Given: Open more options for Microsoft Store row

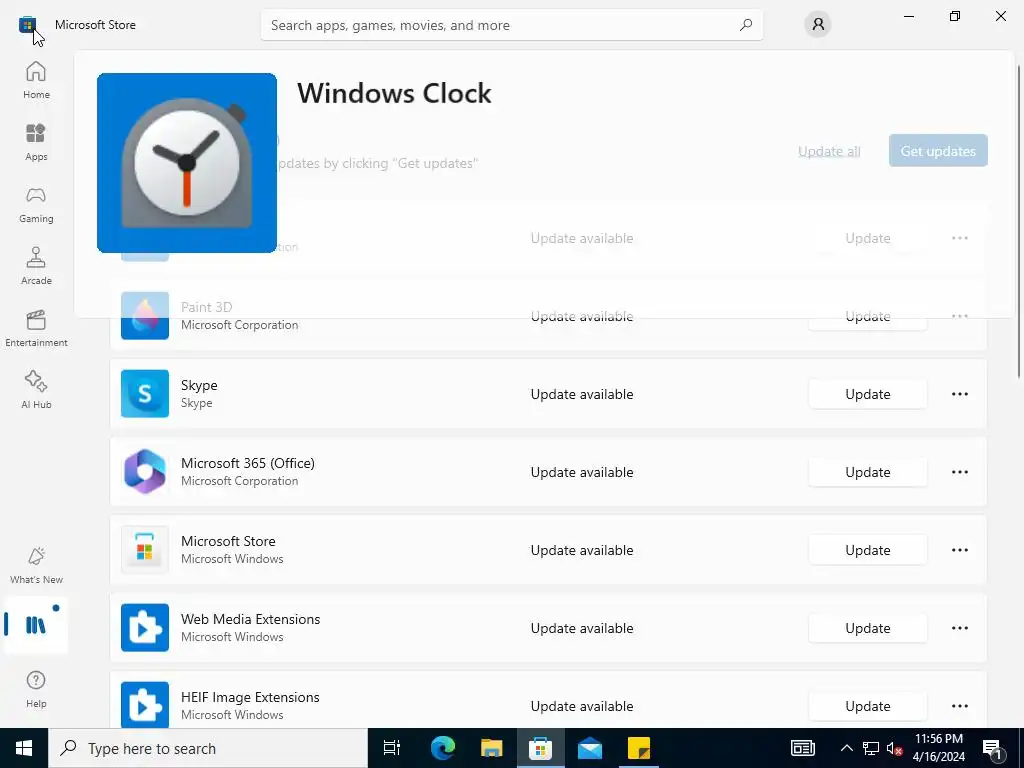Looking at the screenshot, I should click(x=959, y=550).
